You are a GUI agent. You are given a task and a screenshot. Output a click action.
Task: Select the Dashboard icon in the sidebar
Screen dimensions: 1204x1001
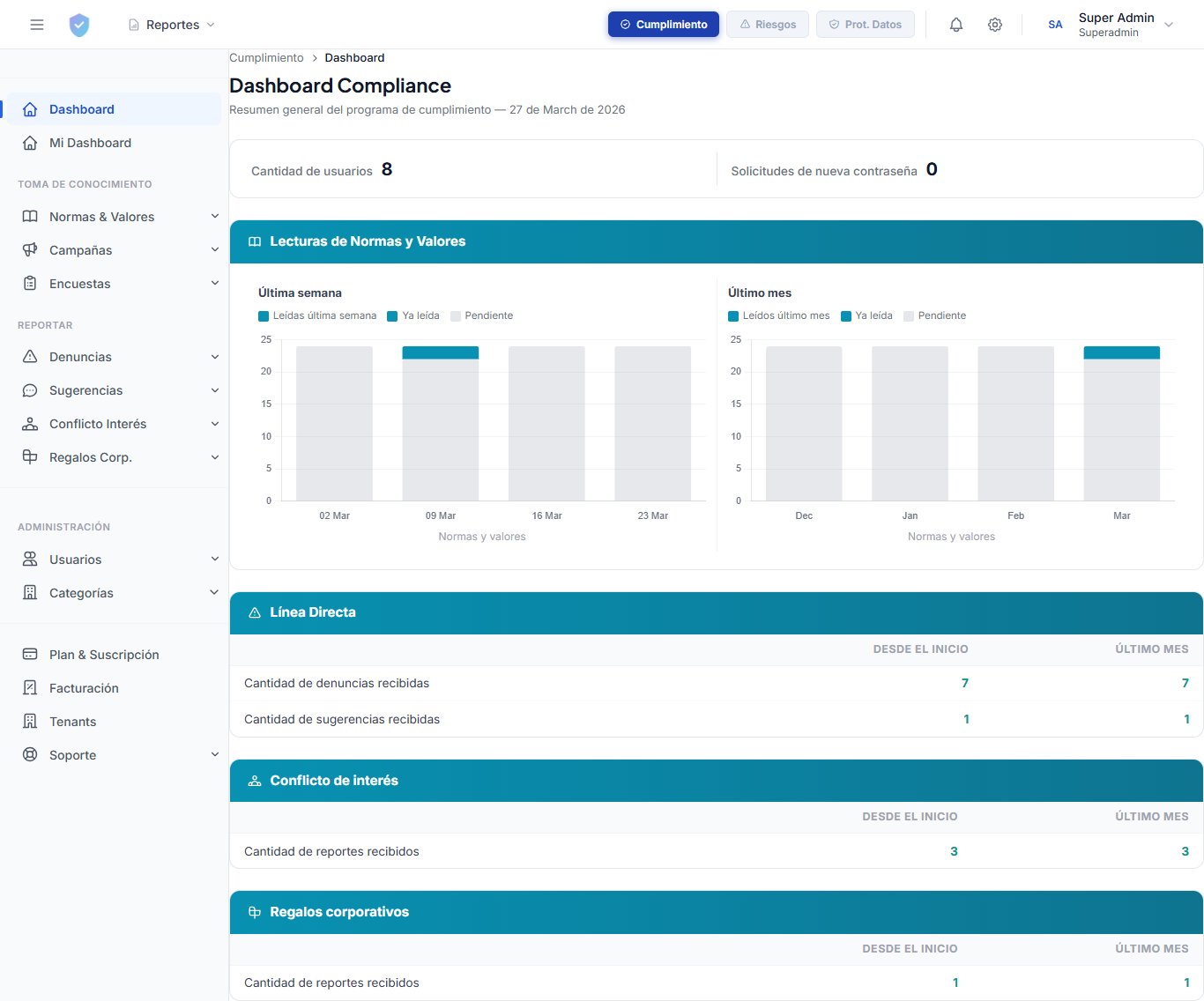[x=31, y=108]
